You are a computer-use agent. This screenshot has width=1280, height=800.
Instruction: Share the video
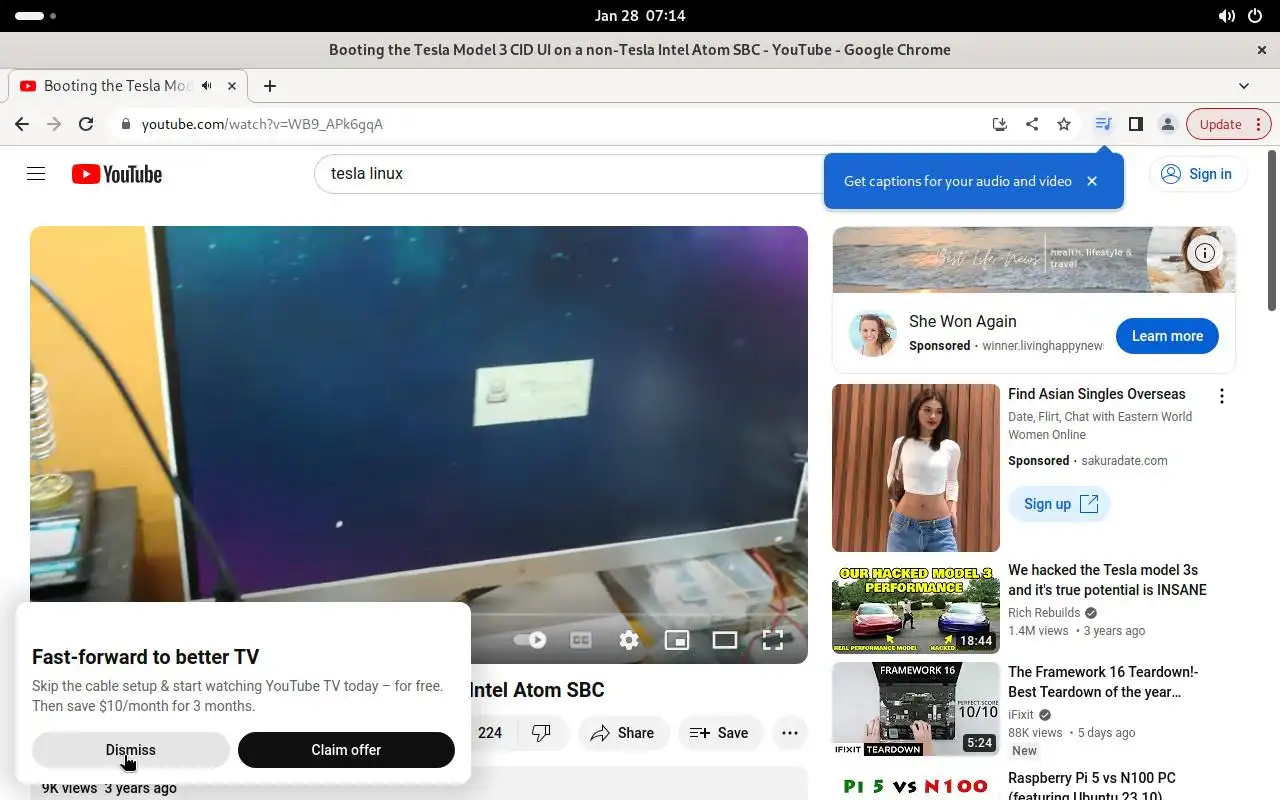pyautogui.click(x=622, y=733)
